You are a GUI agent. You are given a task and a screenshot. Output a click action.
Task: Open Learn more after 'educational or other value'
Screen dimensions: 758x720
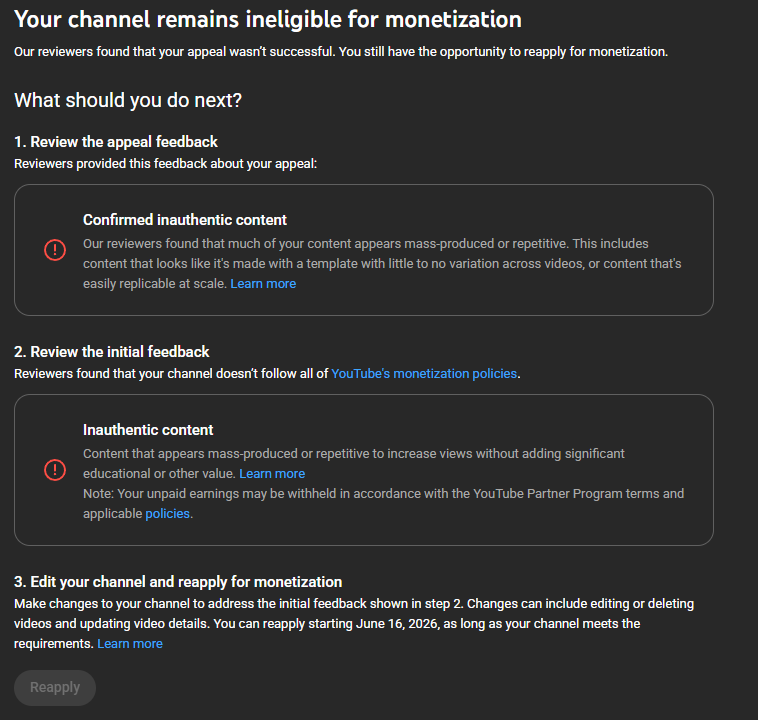272,474
